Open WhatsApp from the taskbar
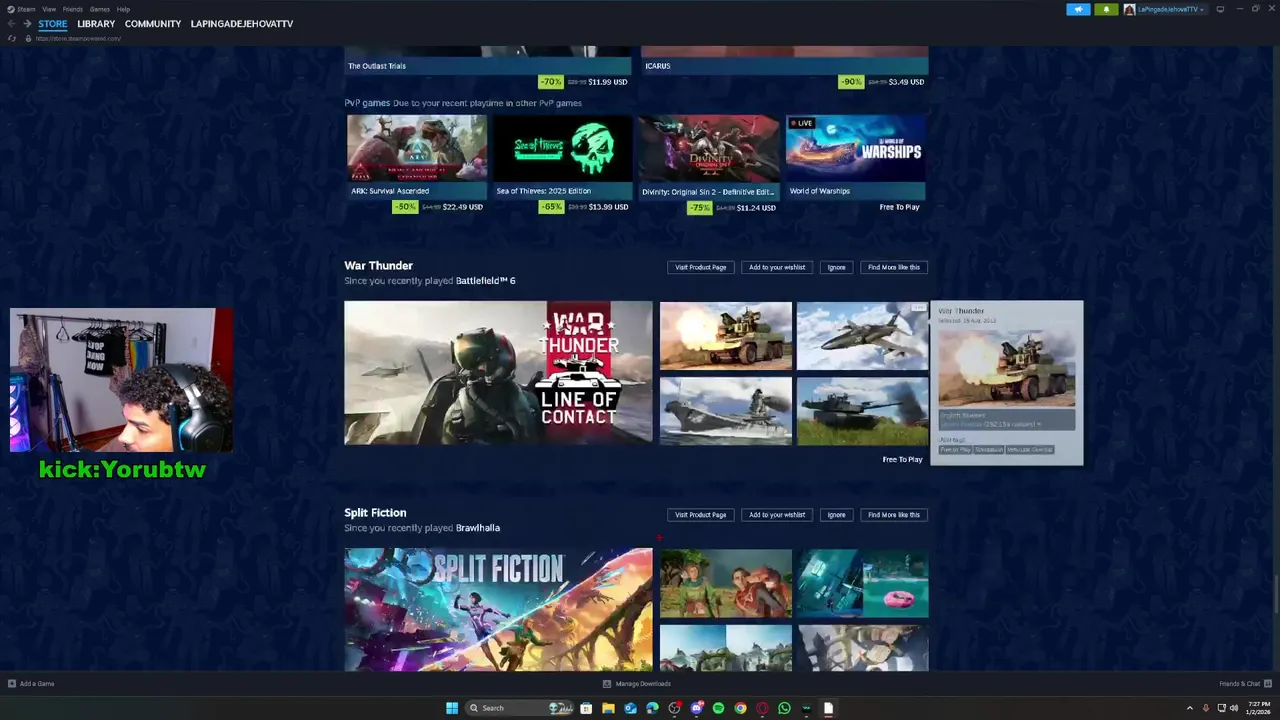Viewport: 1280px width, 720px height. point(784,708)
